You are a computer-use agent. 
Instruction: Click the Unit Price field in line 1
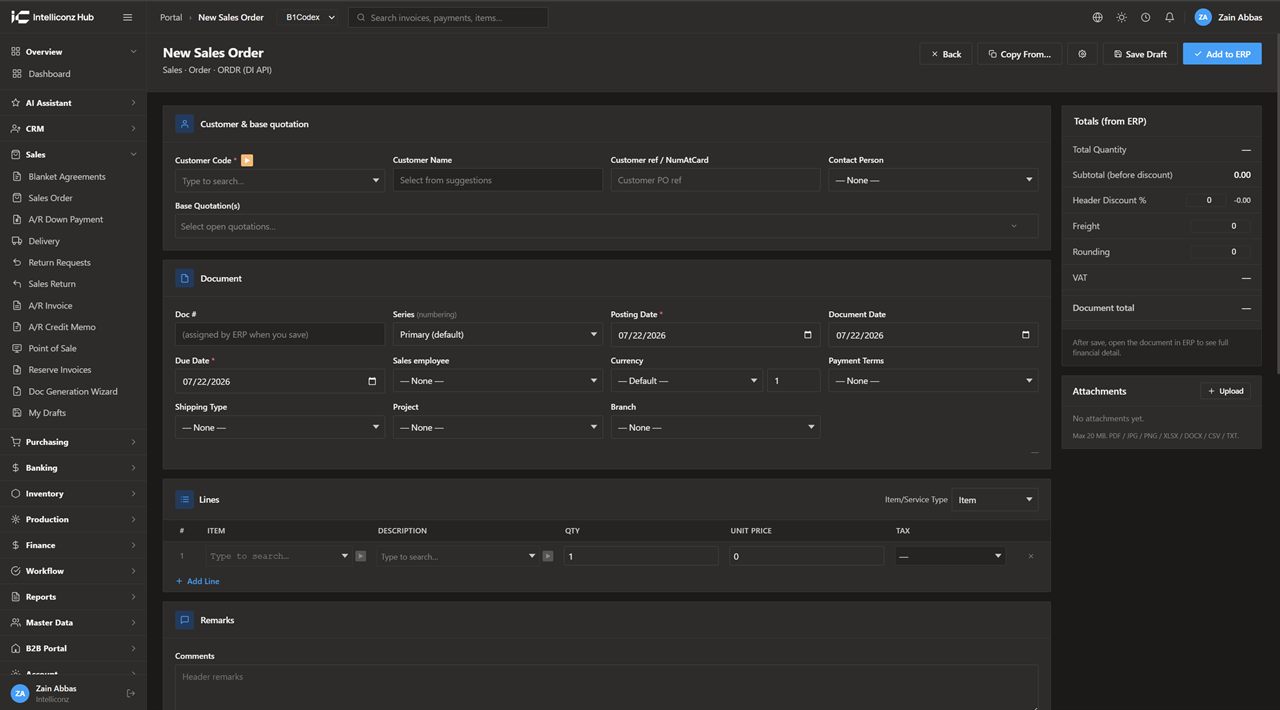pos(806,556)
